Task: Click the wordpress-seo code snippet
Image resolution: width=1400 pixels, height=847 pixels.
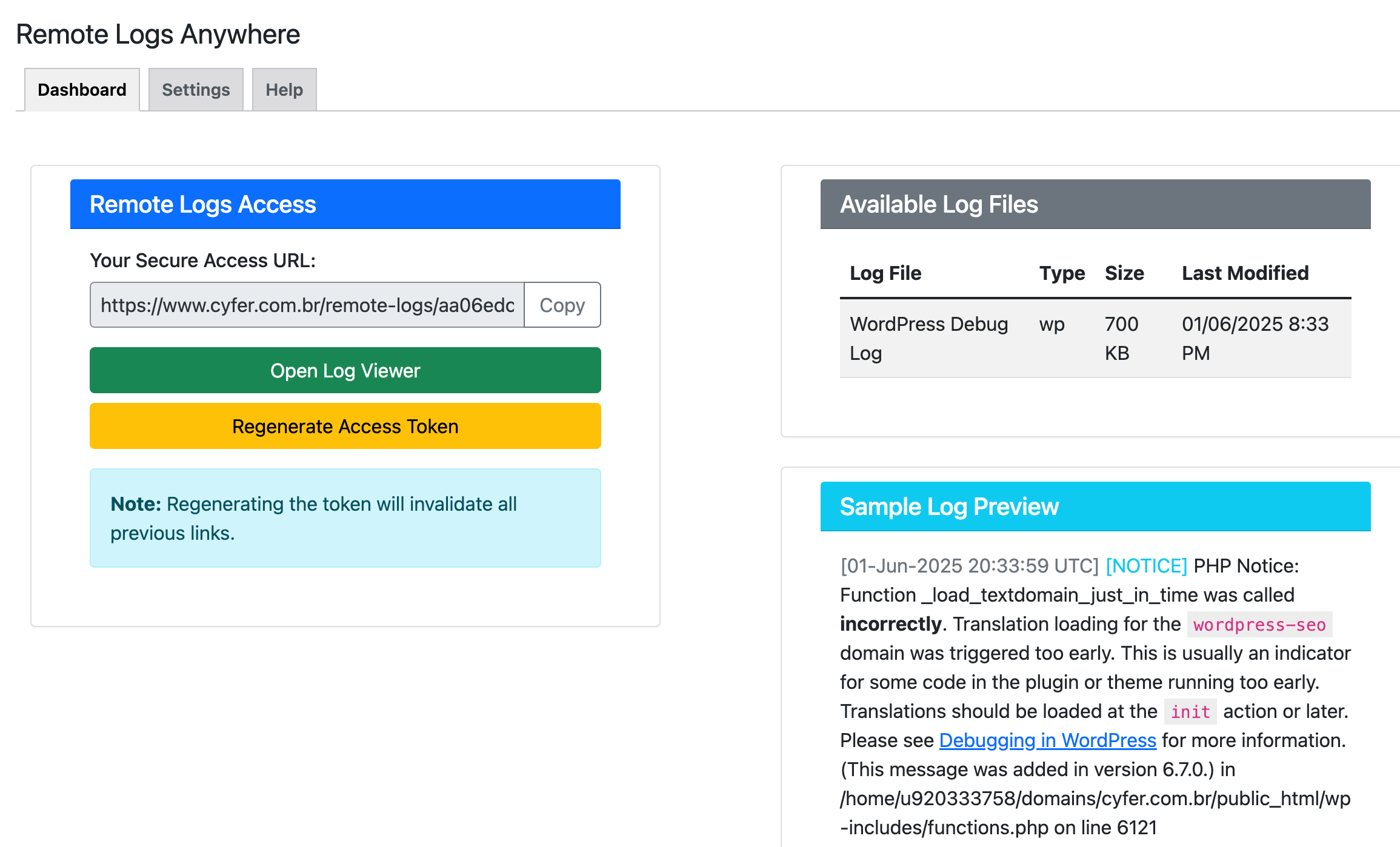Action: (x=1259, y=625)
